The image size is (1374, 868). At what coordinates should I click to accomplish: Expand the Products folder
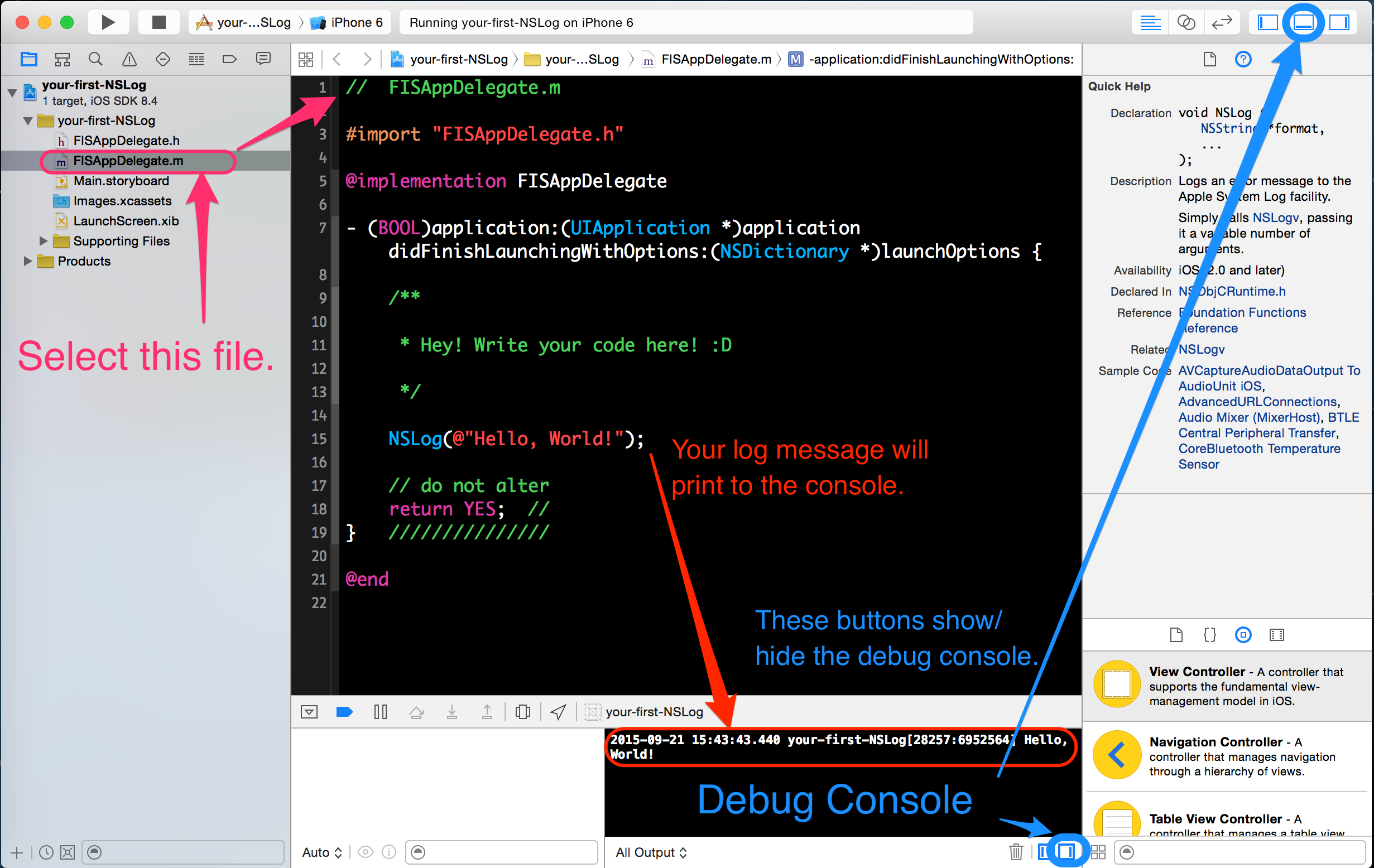[x=27, y=261]
